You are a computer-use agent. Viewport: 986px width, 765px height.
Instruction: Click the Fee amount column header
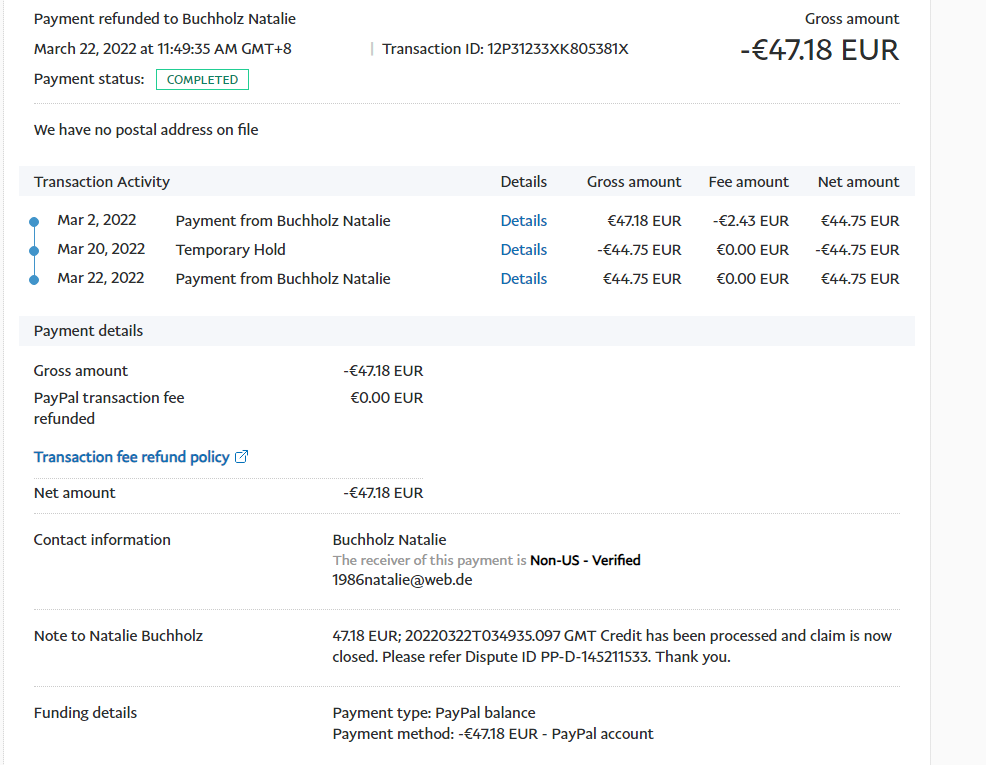tap(748, 182)
